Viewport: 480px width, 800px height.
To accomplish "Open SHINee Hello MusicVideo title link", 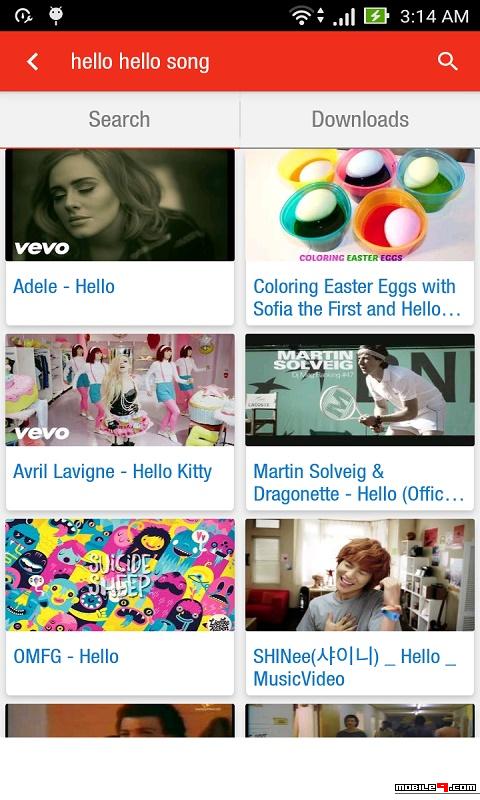I will [355, 667].
